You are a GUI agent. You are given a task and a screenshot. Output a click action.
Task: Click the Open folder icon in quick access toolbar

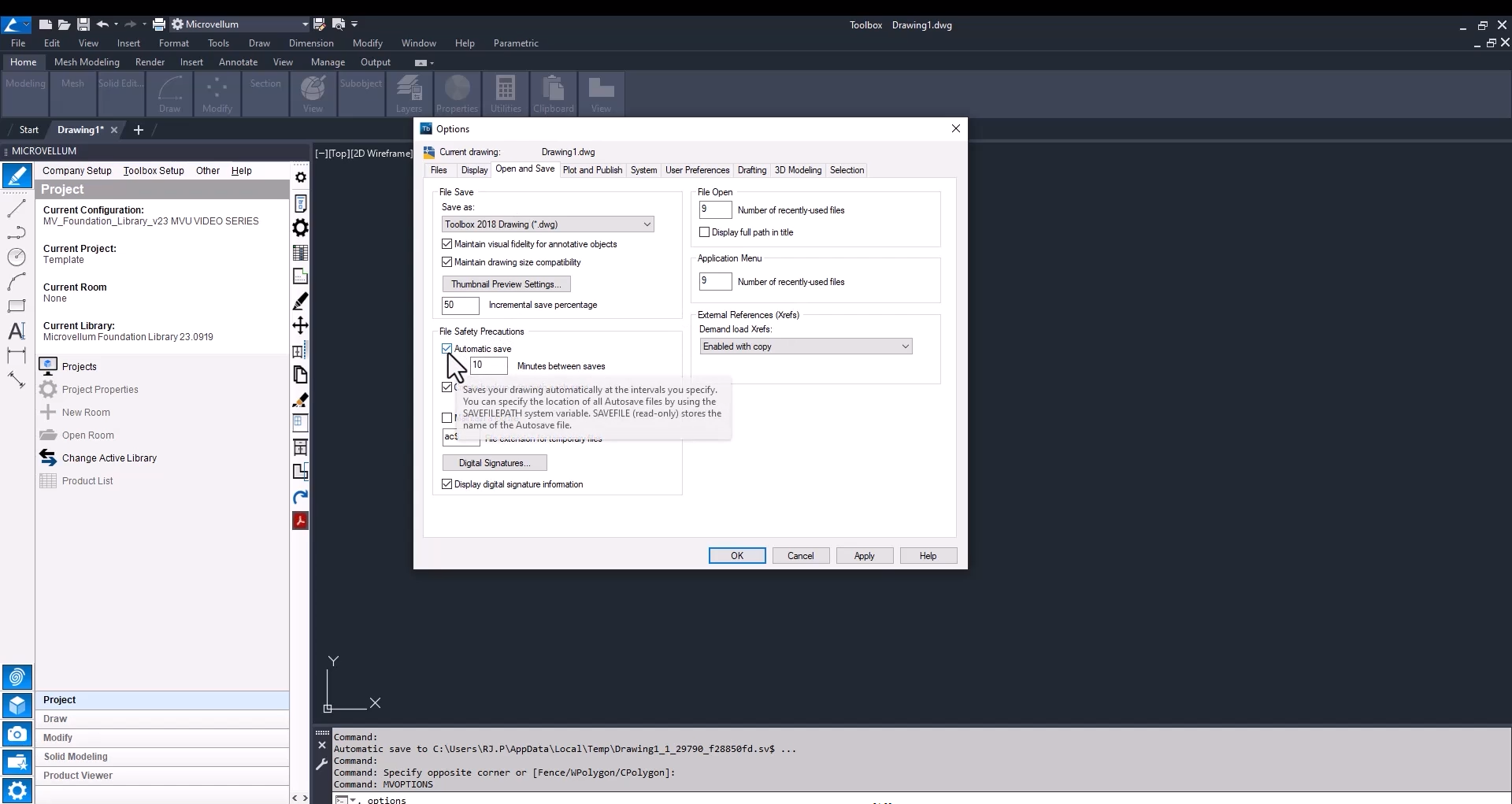point(64,24)
